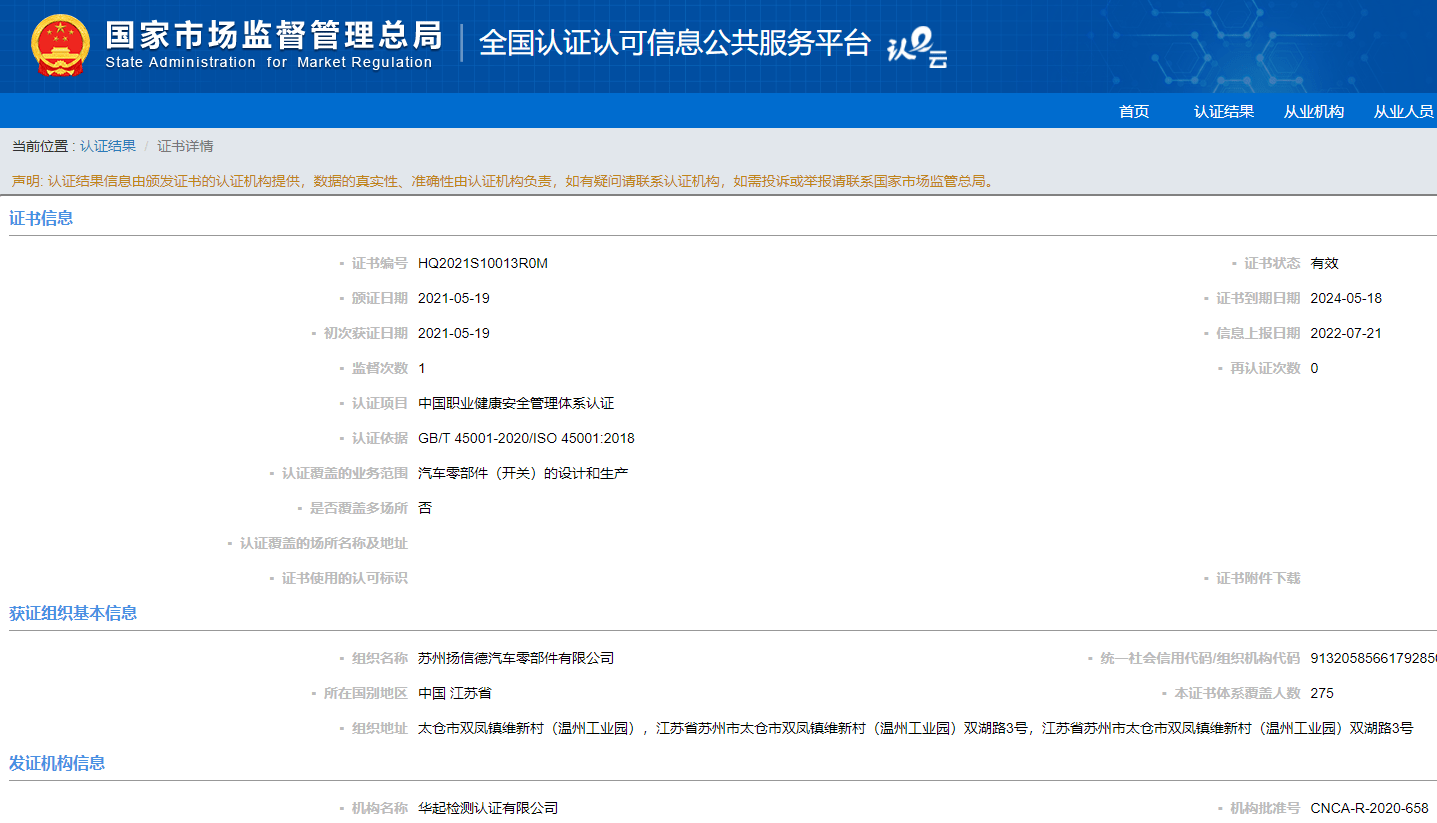Viewport: 1437px width, 823px height.
Task: Click report date 2022-07-21
Action: 1346,333
